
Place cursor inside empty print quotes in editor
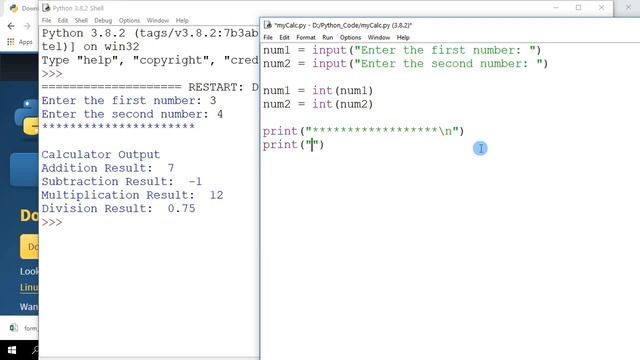(312, 144)
